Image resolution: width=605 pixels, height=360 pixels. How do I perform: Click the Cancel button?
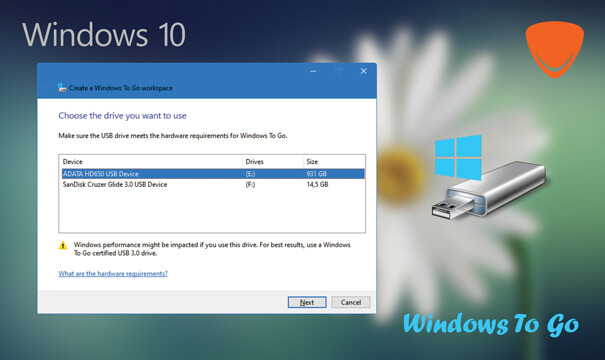tap(350, 302)
